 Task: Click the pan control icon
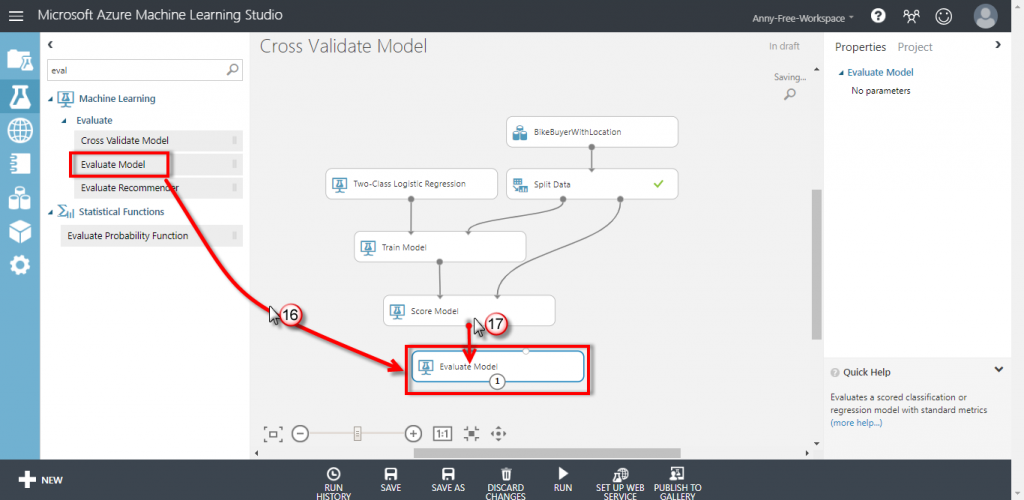498,433
